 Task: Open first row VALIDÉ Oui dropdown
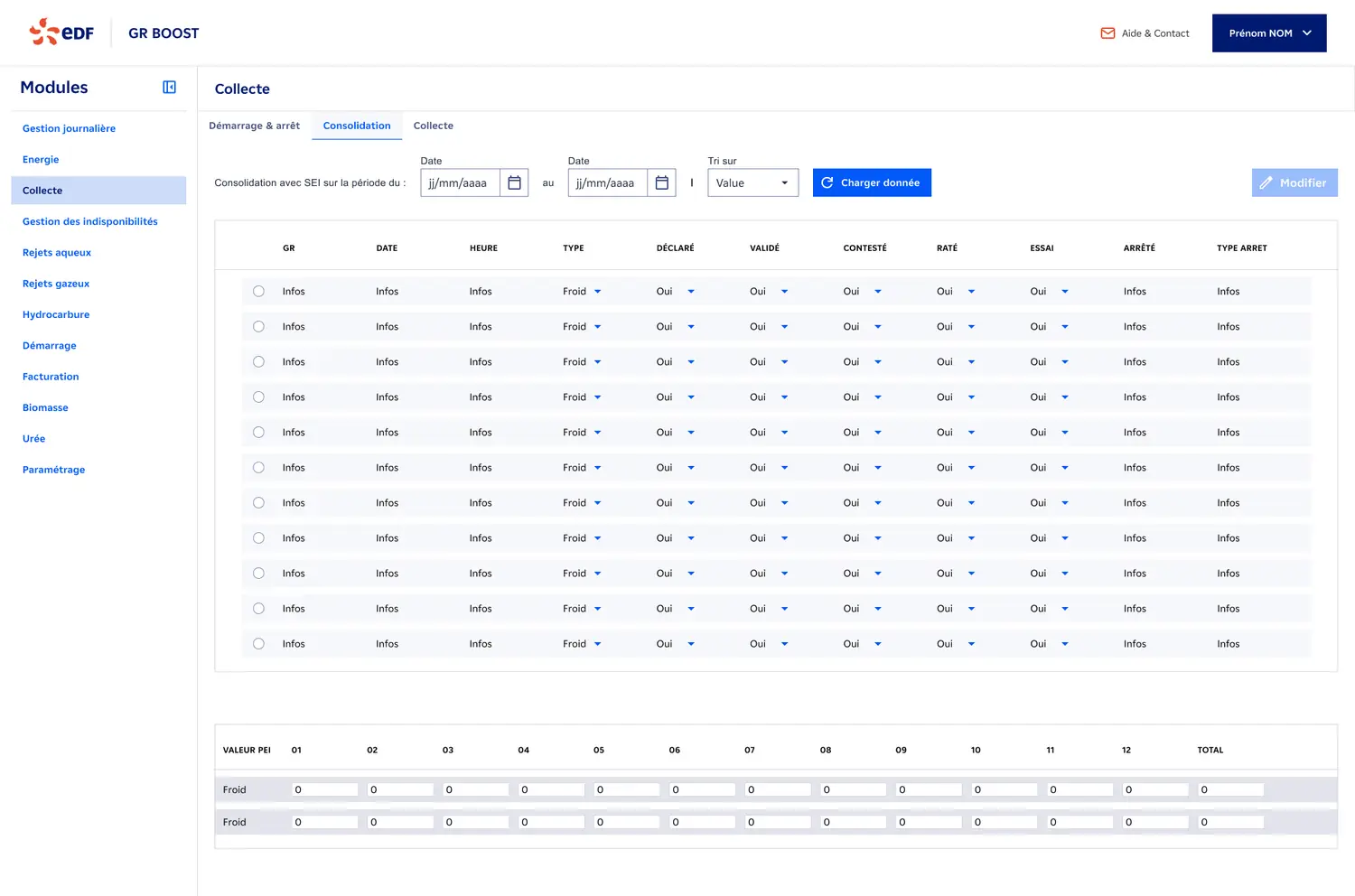click(x=769, y=291)
